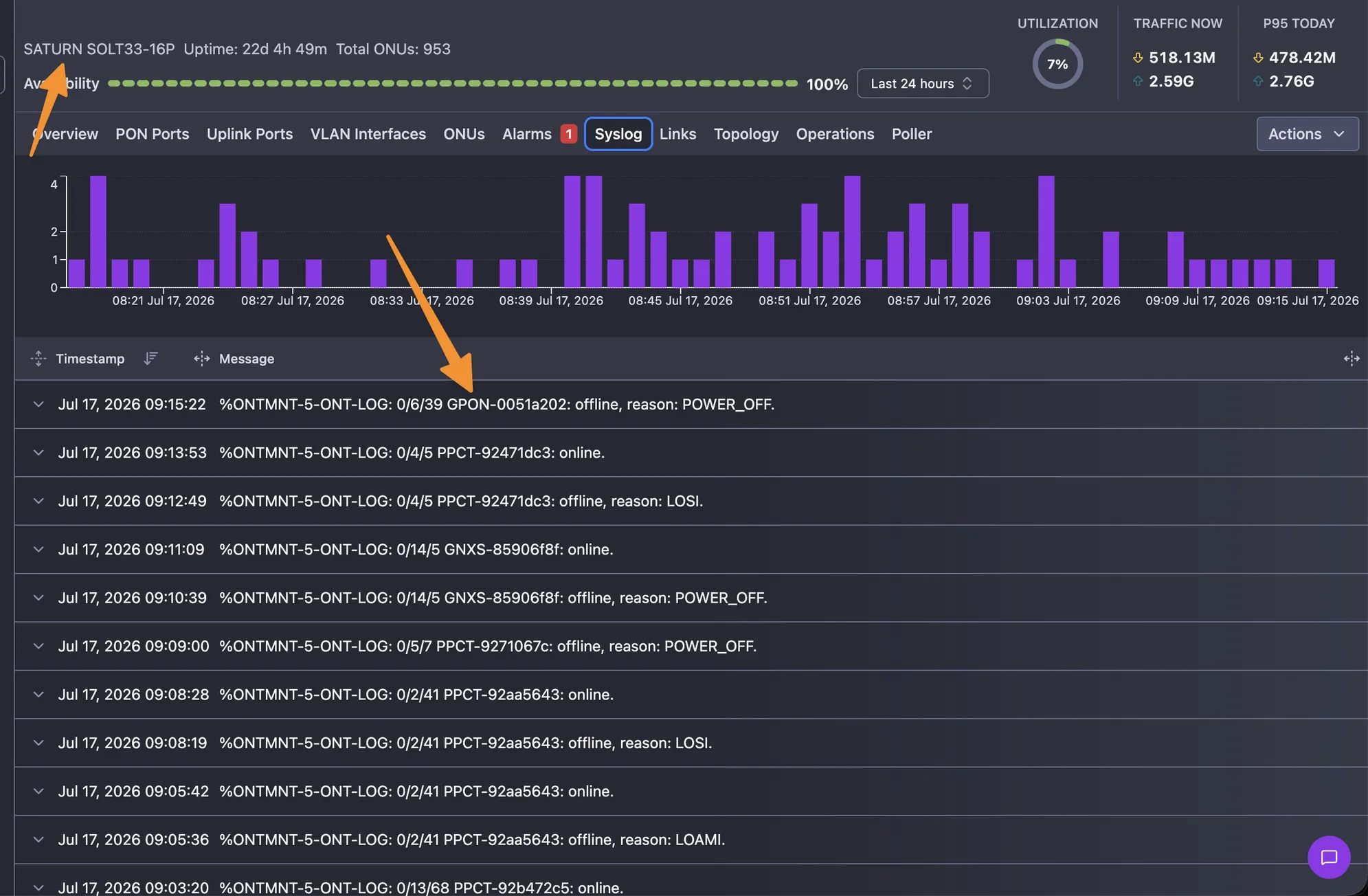Click the green availability timeline bar
The height and width of the screenshot is (896, 1368).
[452, 83]
